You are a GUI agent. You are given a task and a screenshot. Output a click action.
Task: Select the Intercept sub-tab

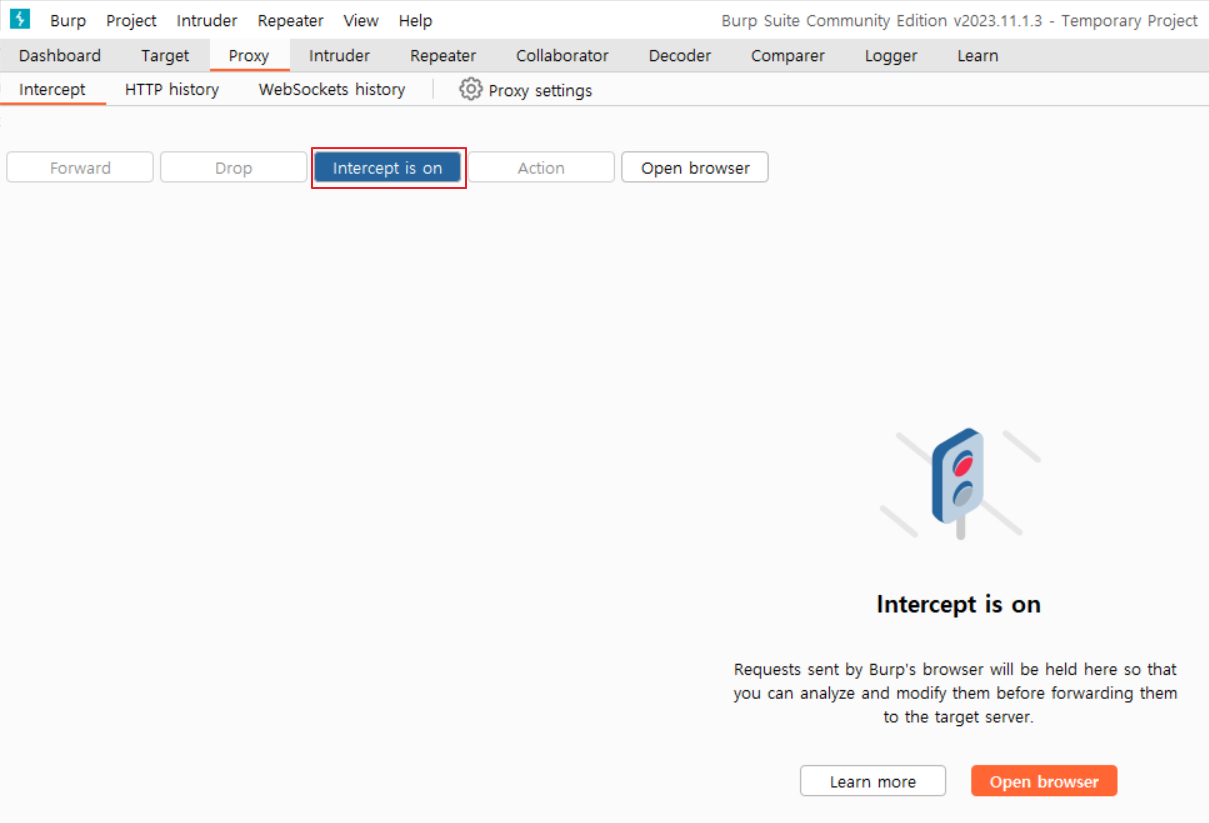pos(52,89)
